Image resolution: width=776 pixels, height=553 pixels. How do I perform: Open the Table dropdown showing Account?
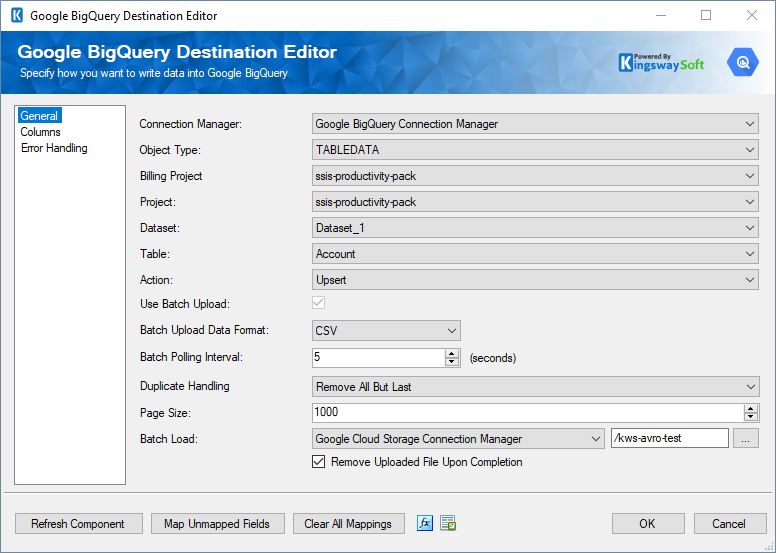coord(535,254)
